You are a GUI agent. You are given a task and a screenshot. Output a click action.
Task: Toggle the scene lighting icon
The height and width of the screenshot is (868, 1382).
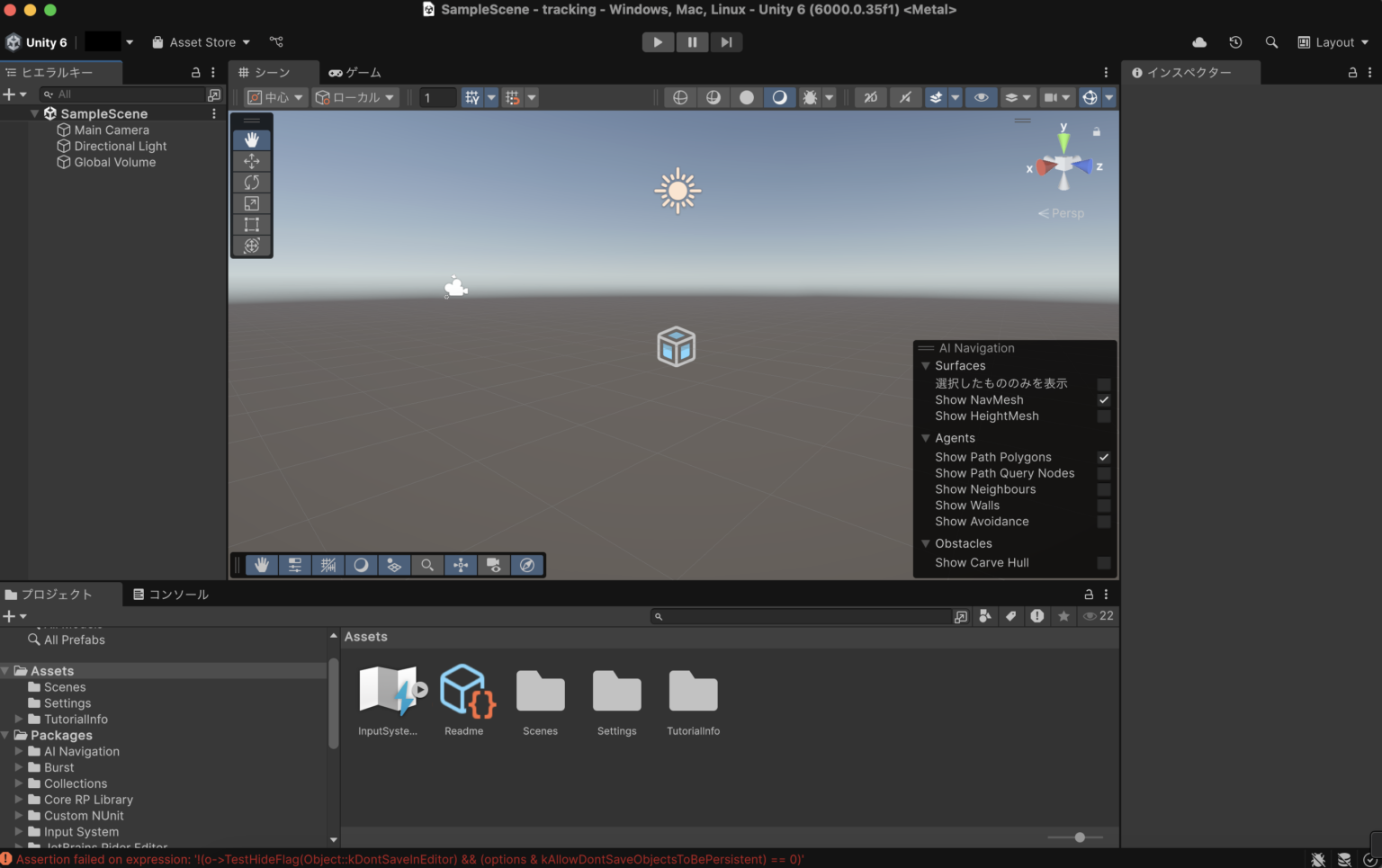(x=779, y=97)
